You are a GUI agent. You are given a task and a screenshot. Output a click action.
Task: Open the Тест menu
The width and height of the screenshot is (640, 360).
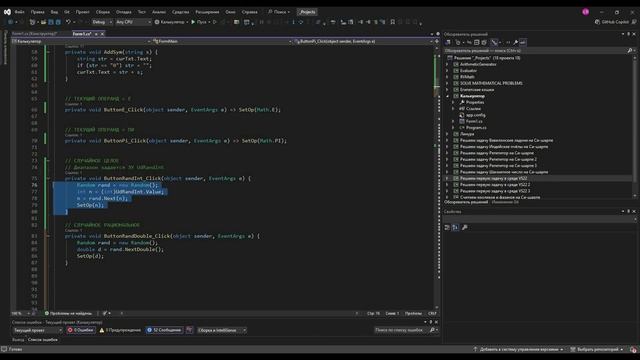click(x=141, y=12)
